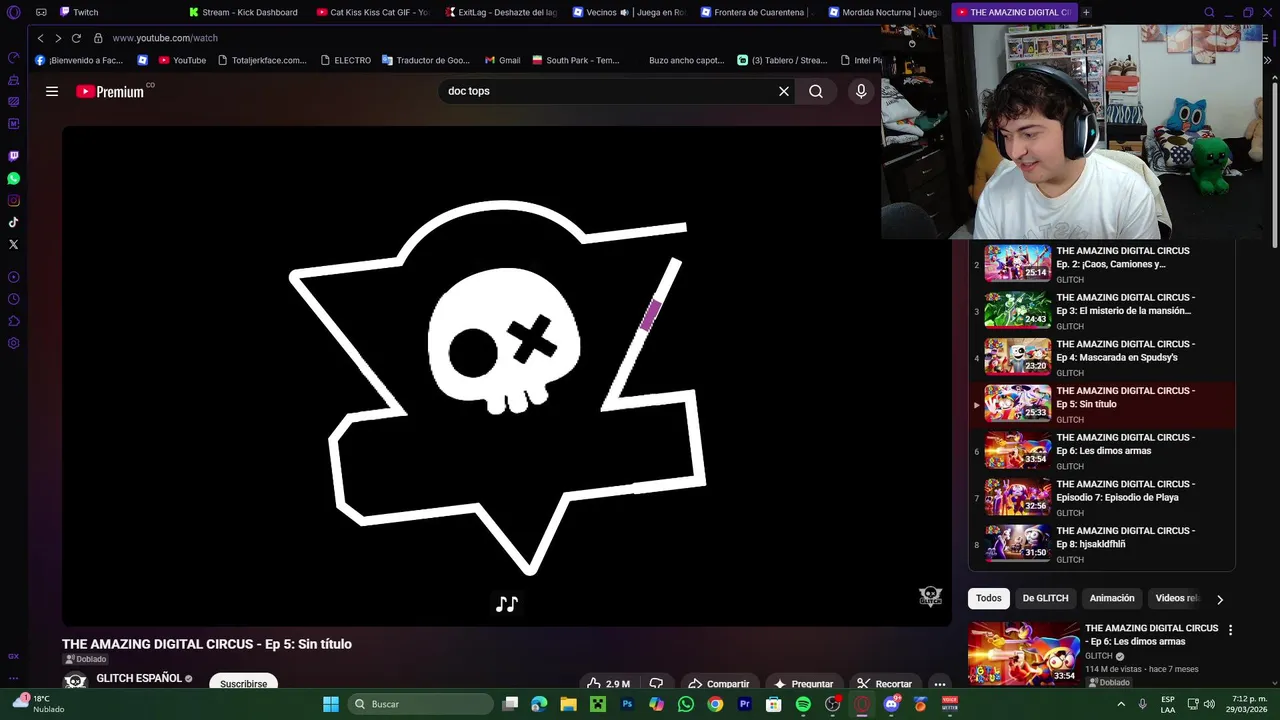Viewport: 1280px width, 720px height.
Task: Switch to the Mordida Nocturna tab
Action: click(885, 12)
